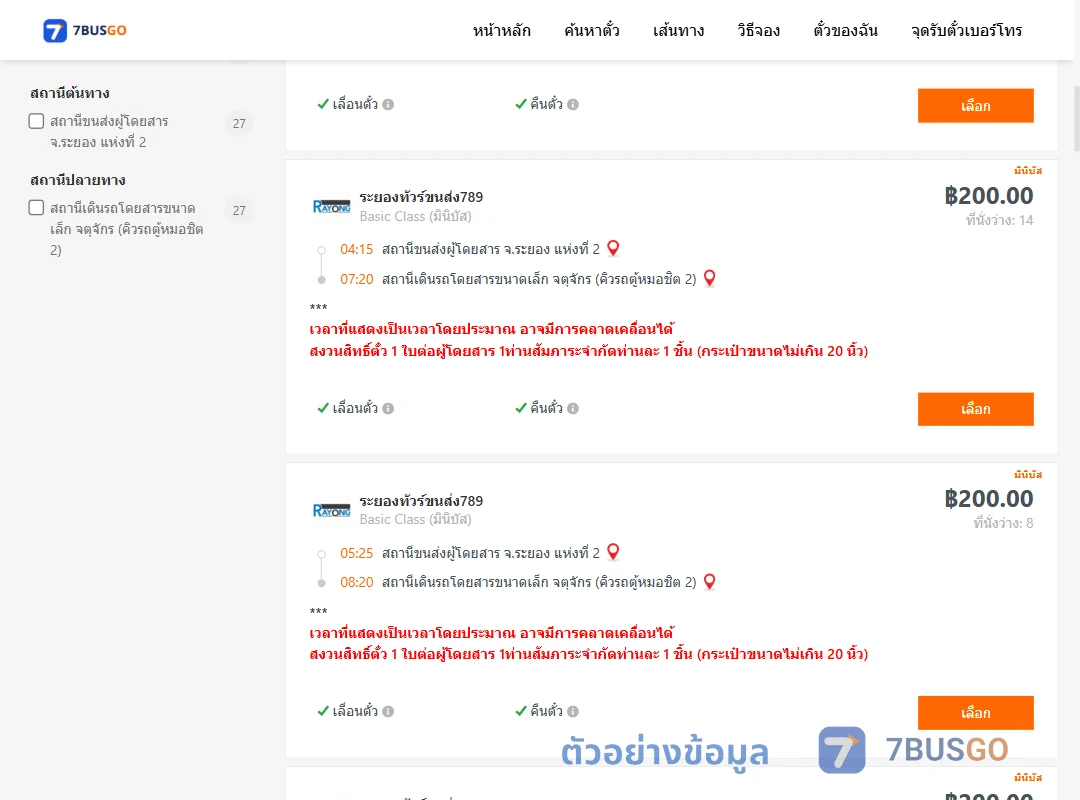Open the หน้าหลัก menu item
This screenshot has width=1080, height=800.
click(x=501, y=30)
